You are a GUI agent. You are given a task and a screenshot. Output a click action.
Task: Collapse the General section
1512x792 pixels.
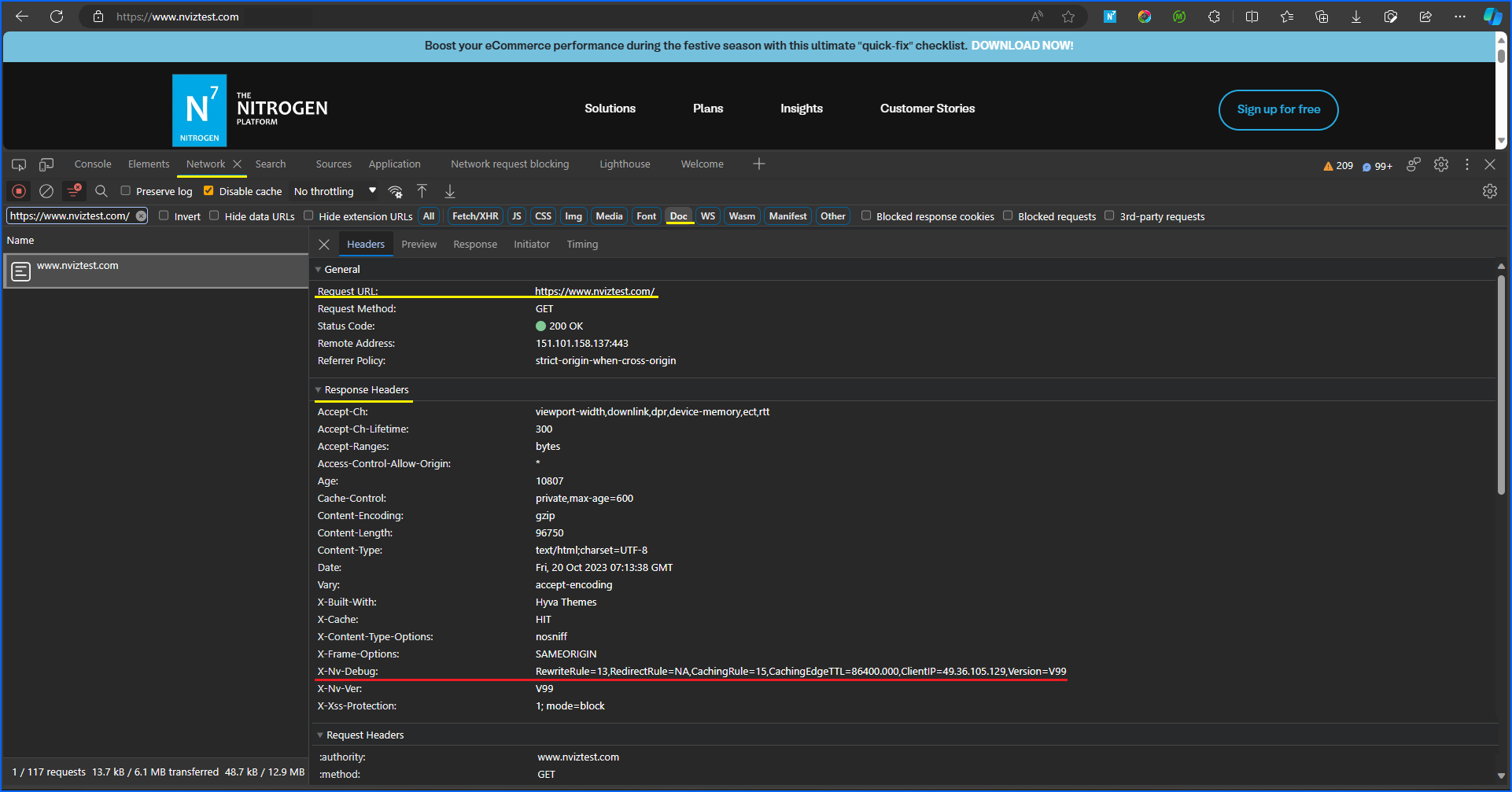(318, 269)
